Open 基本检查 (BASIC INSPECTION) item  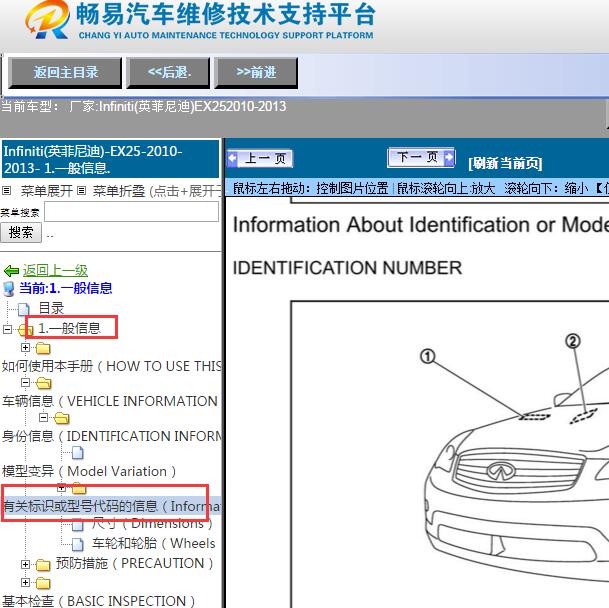[99, 601]
